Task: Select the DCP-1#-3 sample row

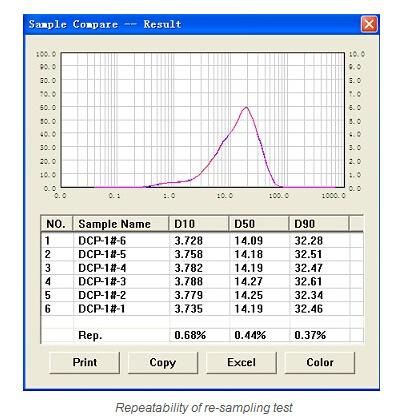Action: click(202, 282)
